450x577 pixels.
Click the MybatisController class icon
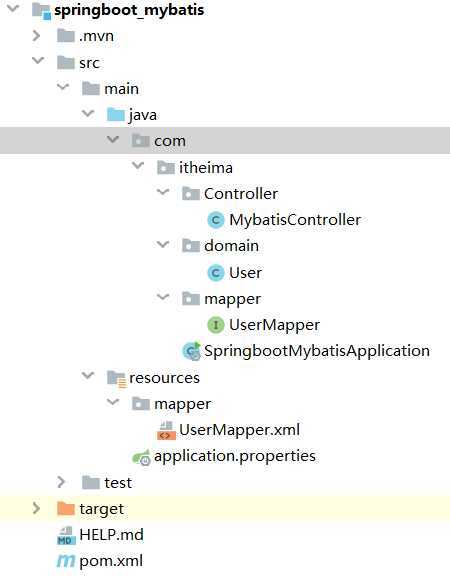216,220
